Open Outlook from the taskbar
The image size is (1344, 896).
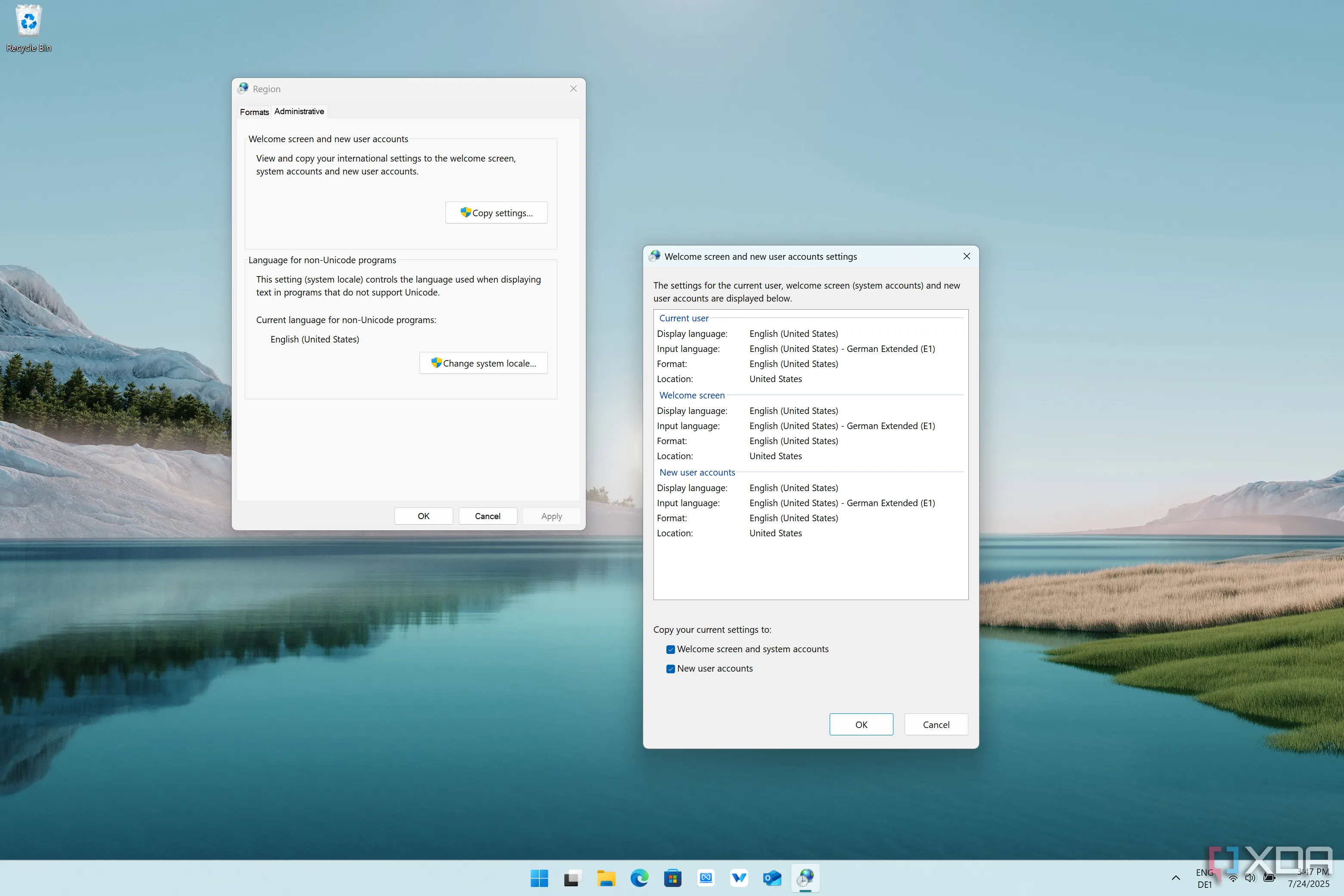(x=772, y=878)
